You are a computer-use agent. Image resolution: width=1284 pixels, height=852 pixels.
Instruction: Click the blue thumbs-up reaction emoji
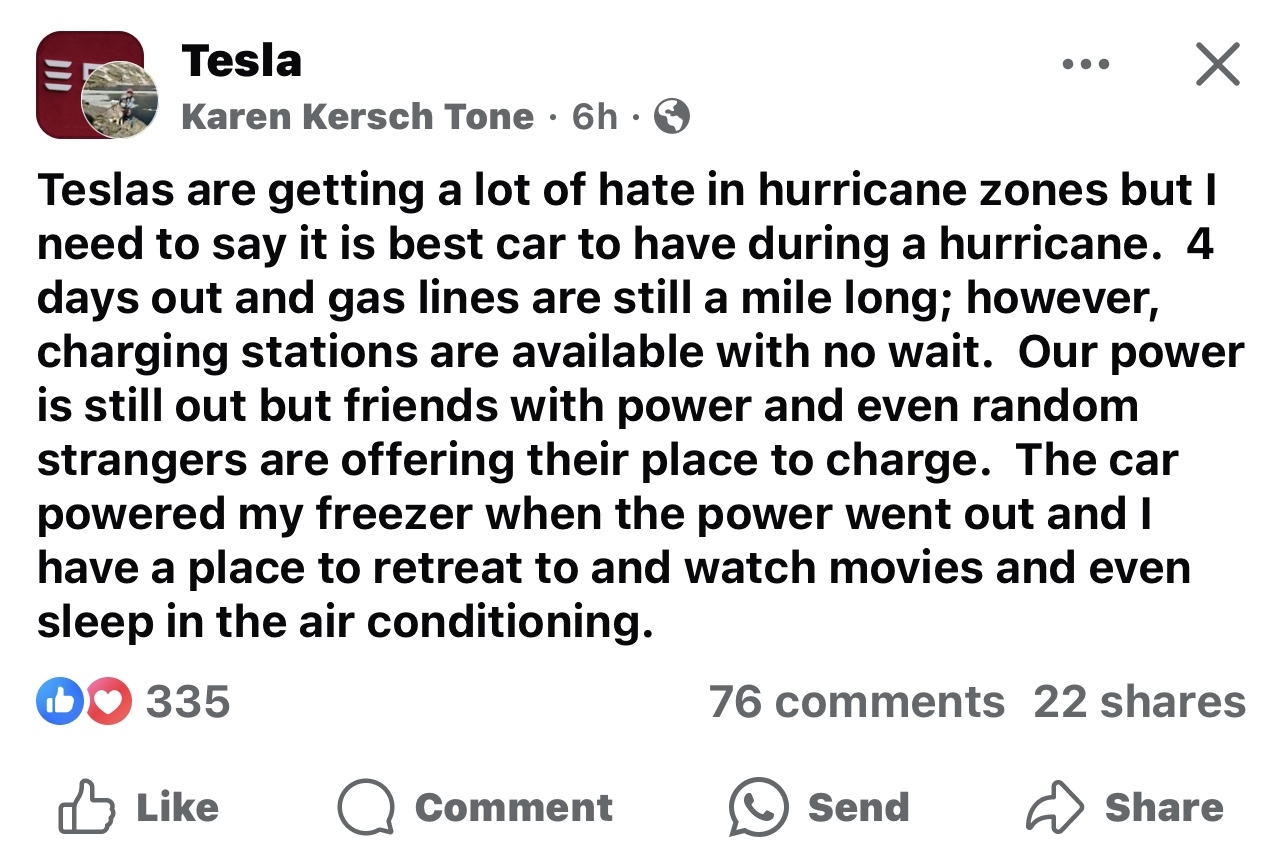click(55, 702)
